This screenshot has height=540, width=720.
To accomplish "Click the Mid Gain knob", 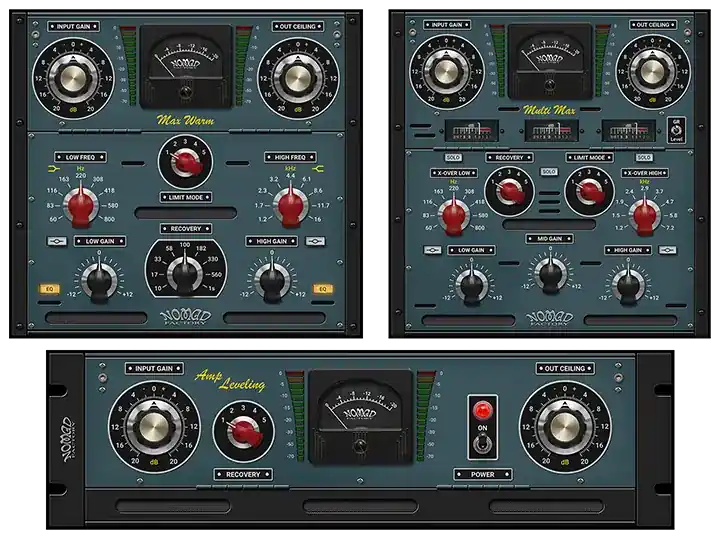I will click(x=550, y=274).
